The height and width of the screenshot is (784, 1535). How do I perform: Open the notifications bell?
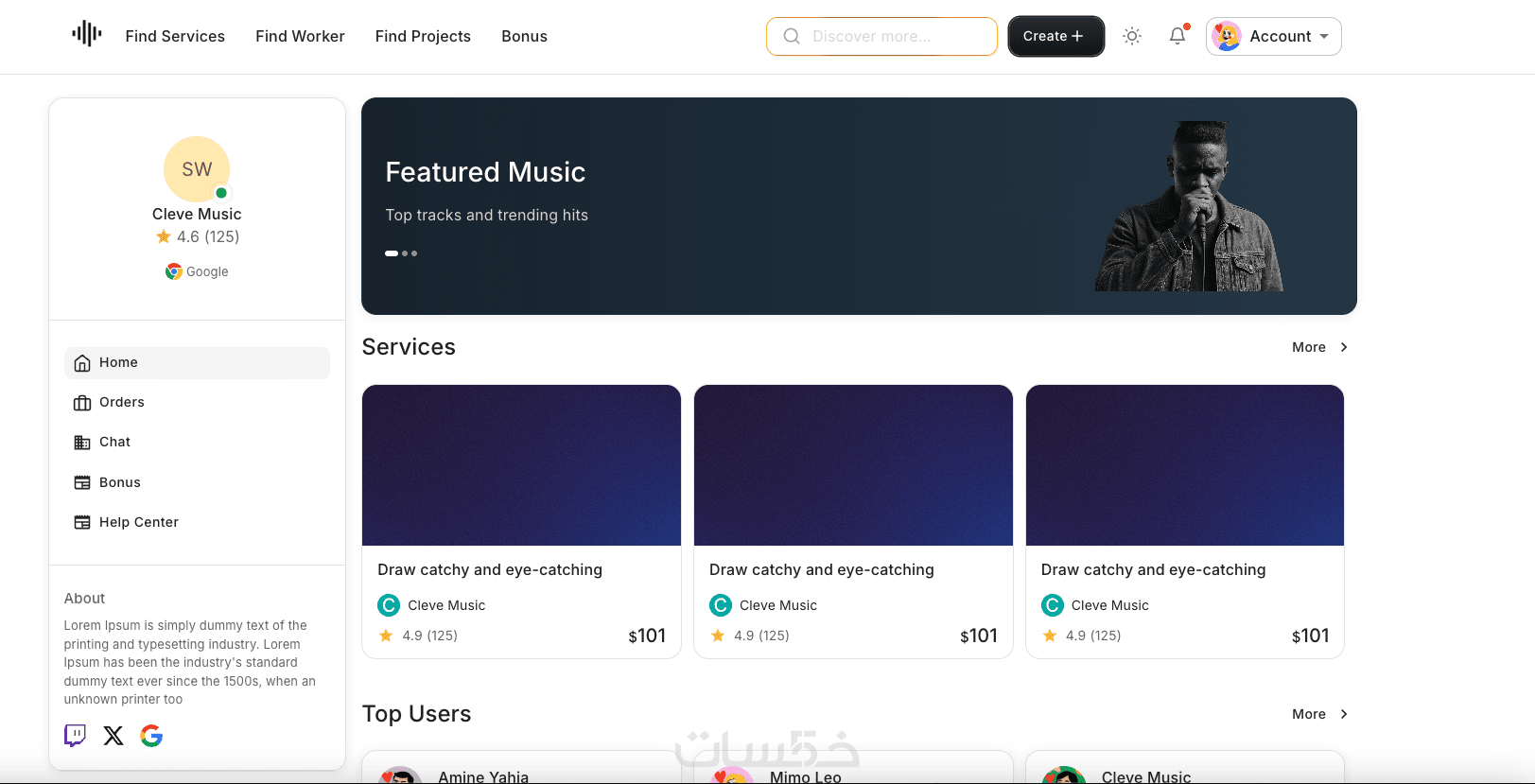(1177, 36)
